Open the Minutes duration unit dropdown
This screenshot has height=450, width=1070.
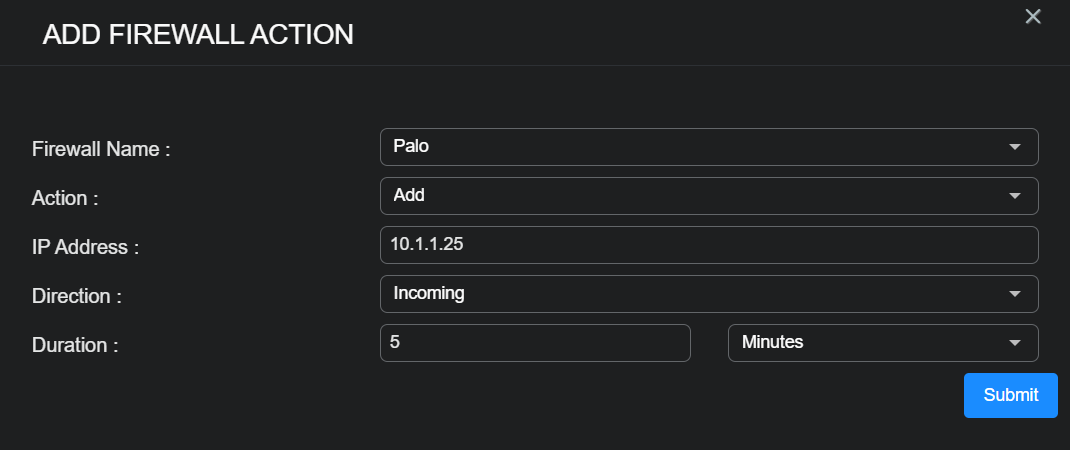tap(882, 343)
